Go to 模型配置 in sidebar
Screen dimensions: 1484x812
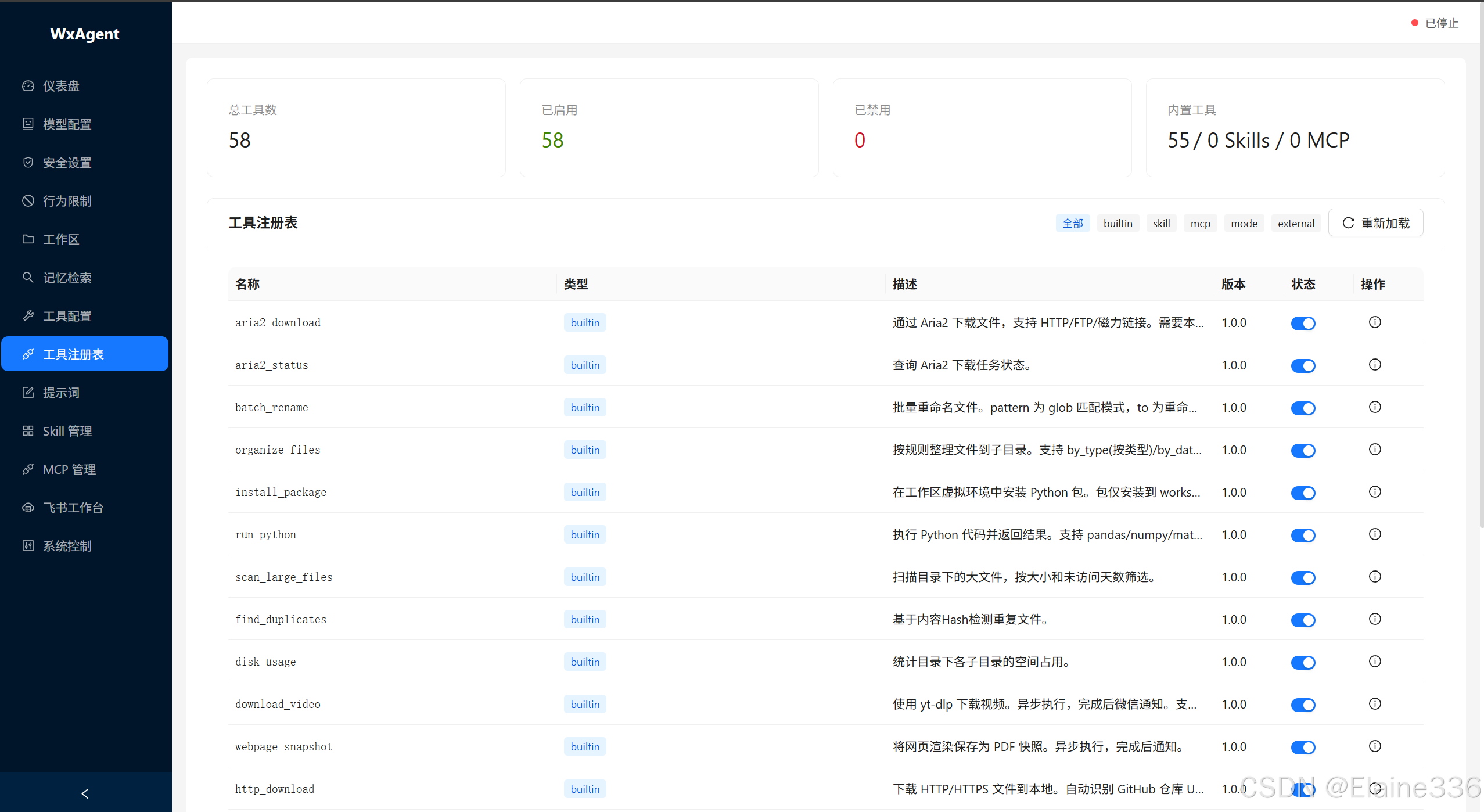tap(85, 124)
